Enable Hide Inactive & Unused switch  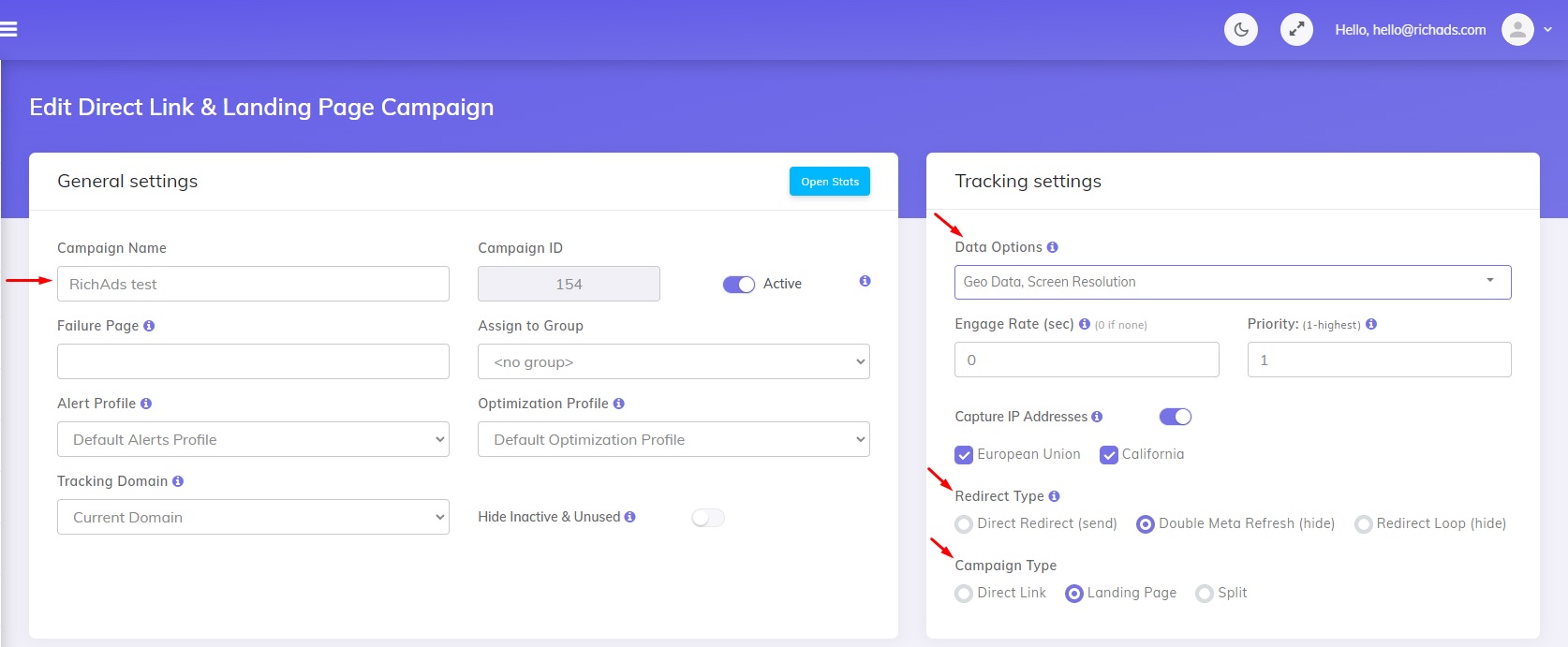[708, 518]
